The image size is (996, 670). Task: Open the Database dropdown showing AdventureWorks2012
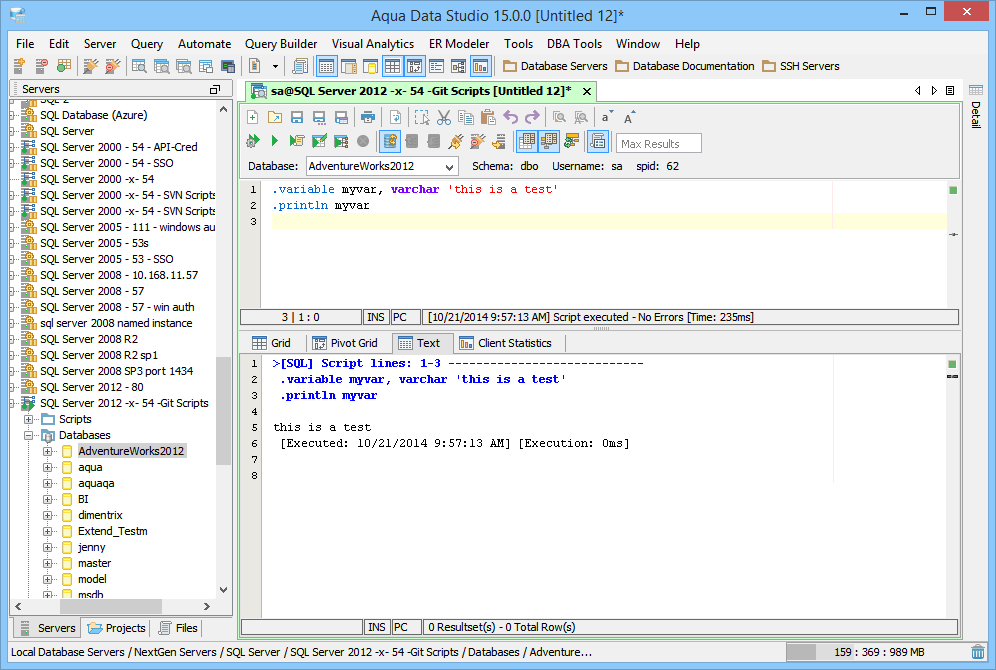click(448, 167)
